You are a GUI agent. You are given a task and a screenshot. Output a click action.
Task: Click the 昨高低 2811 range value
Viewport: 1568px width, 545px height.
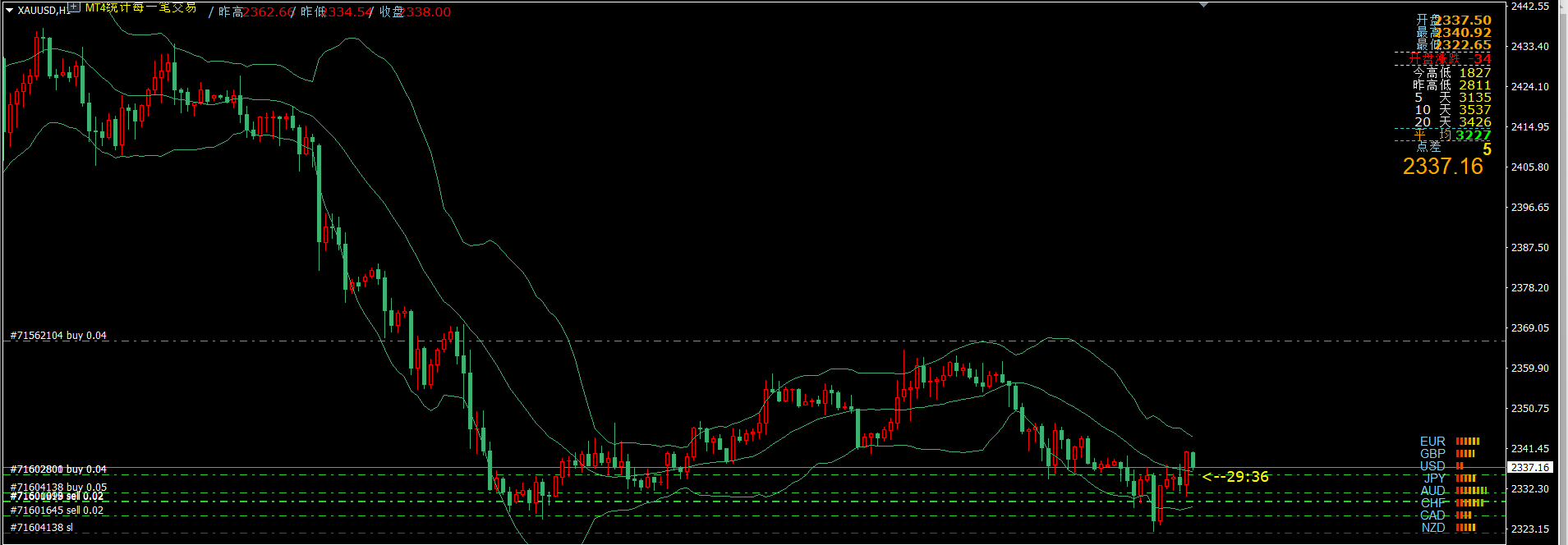click(1452, 85)
